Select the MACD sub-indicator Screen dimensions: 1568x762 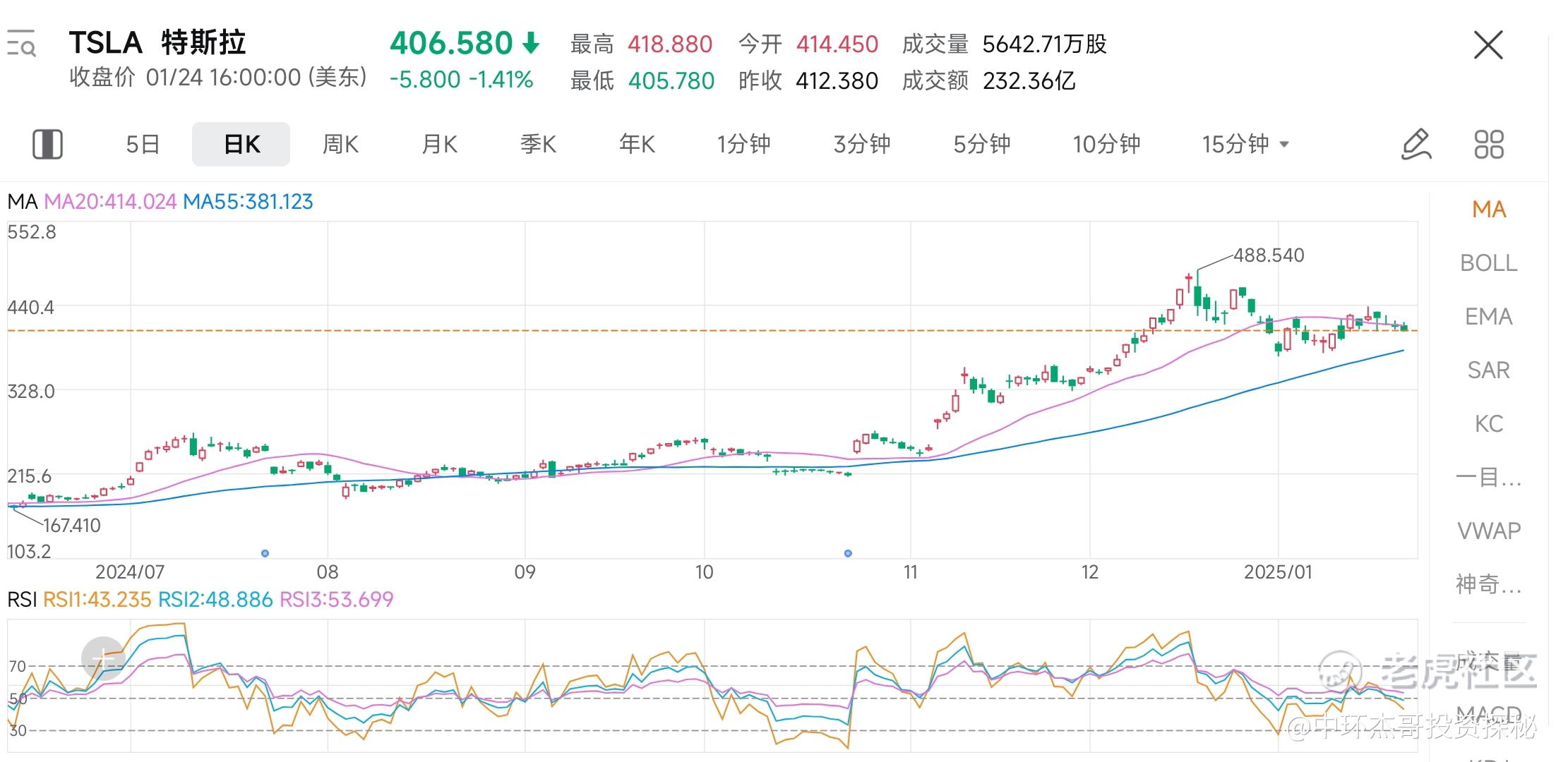pos(1489,713)
